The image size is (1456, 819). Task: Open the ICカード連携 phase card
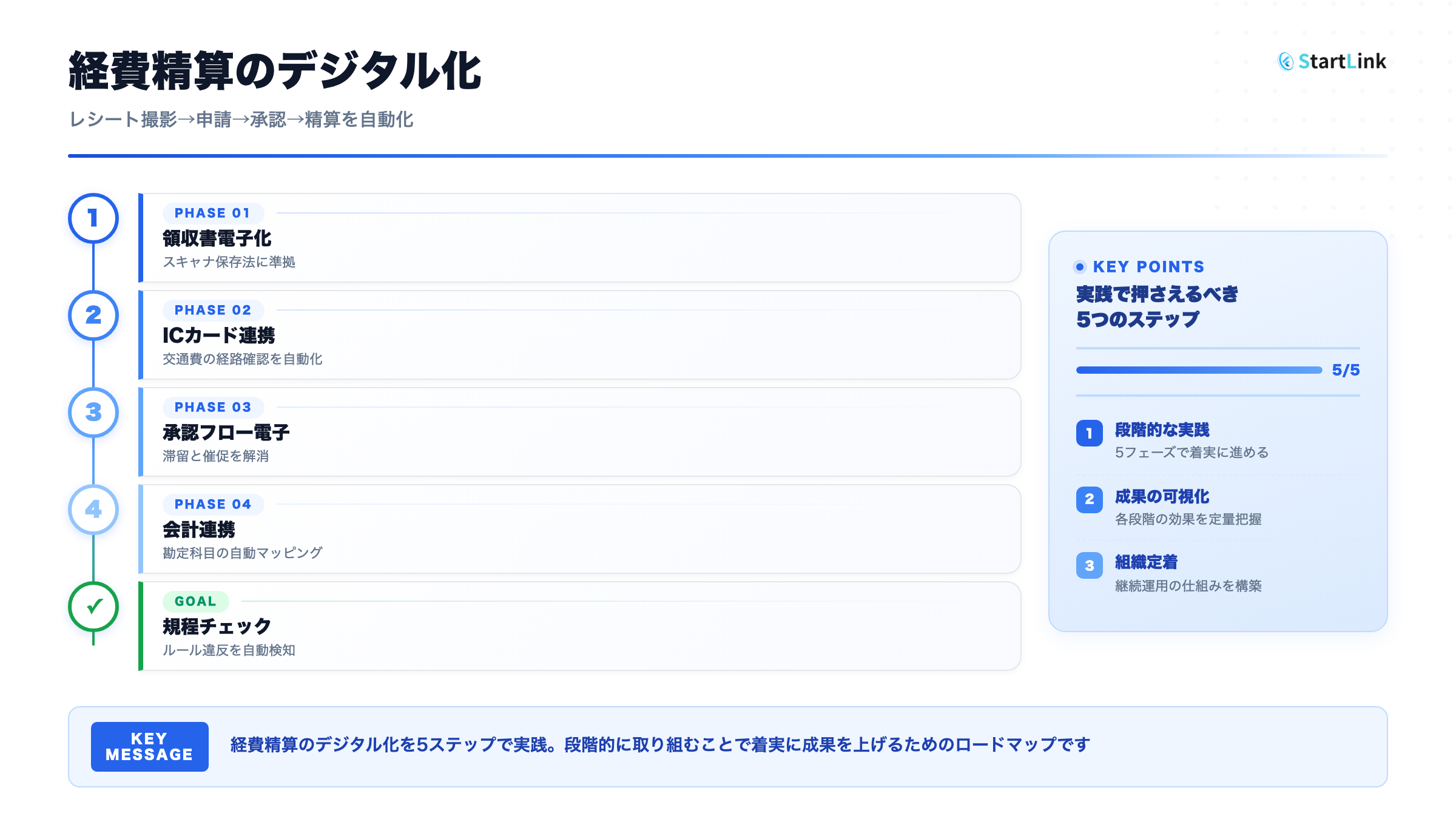pyautogui.click(x=579, y=335)
